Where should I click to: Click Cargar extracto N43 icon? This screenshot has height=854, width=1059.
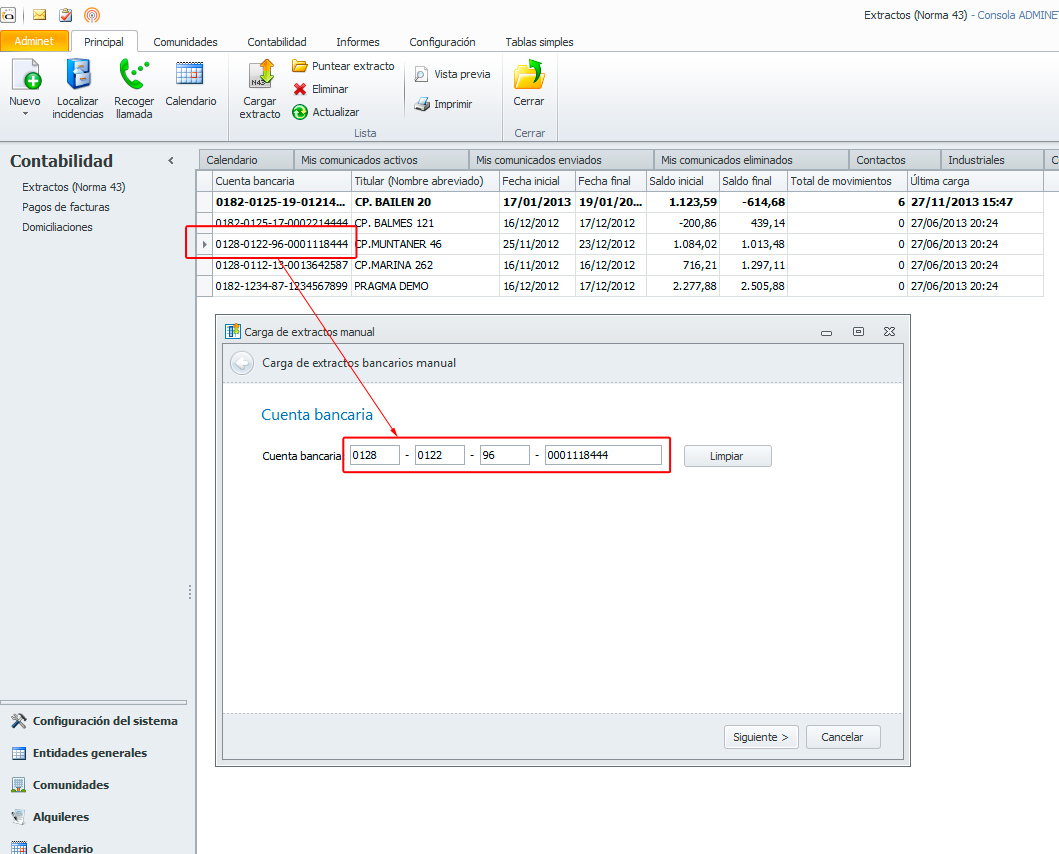point(260,76)
